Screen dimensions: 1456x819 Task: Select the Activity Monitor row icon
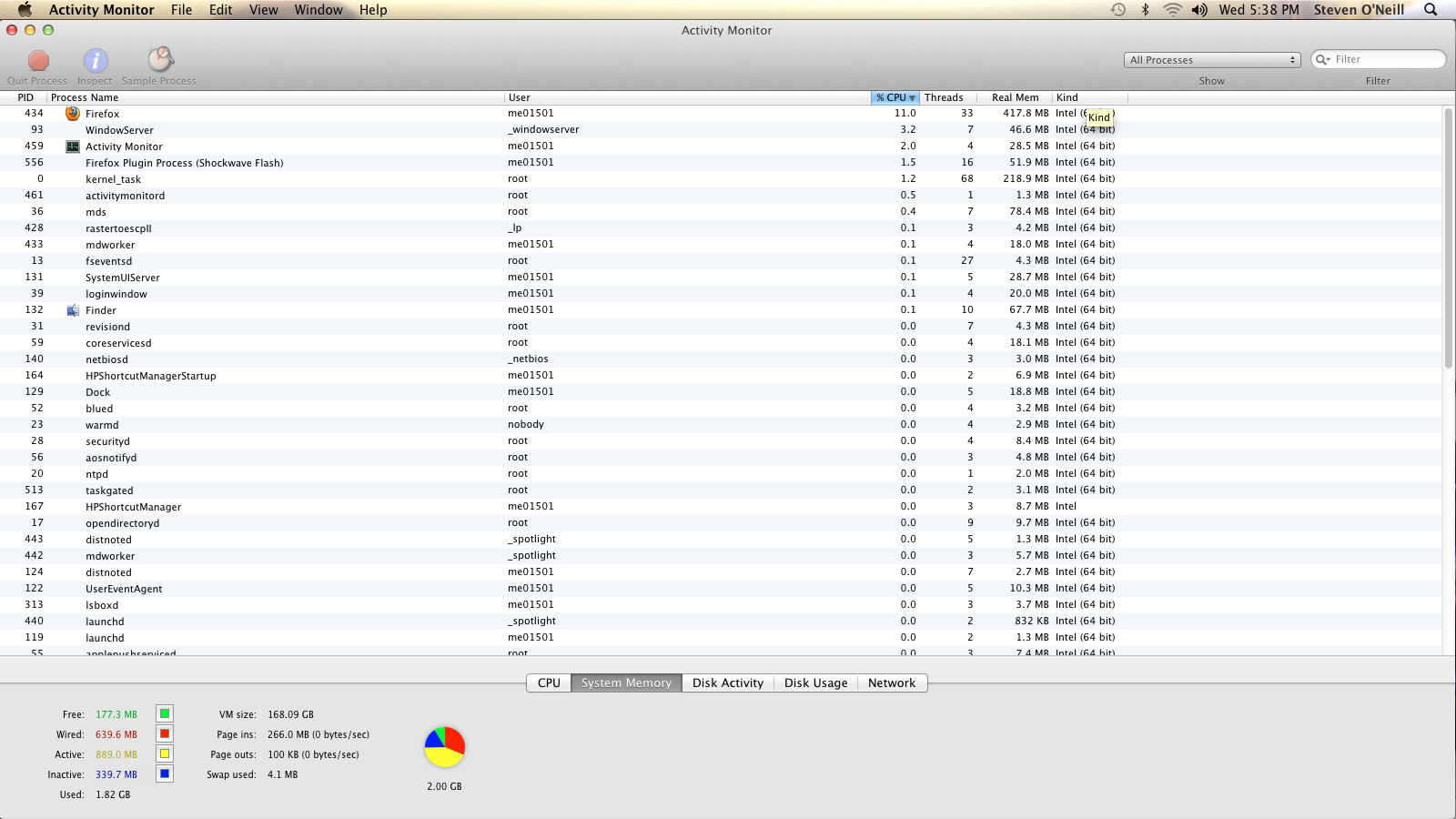tap(73, 147)
